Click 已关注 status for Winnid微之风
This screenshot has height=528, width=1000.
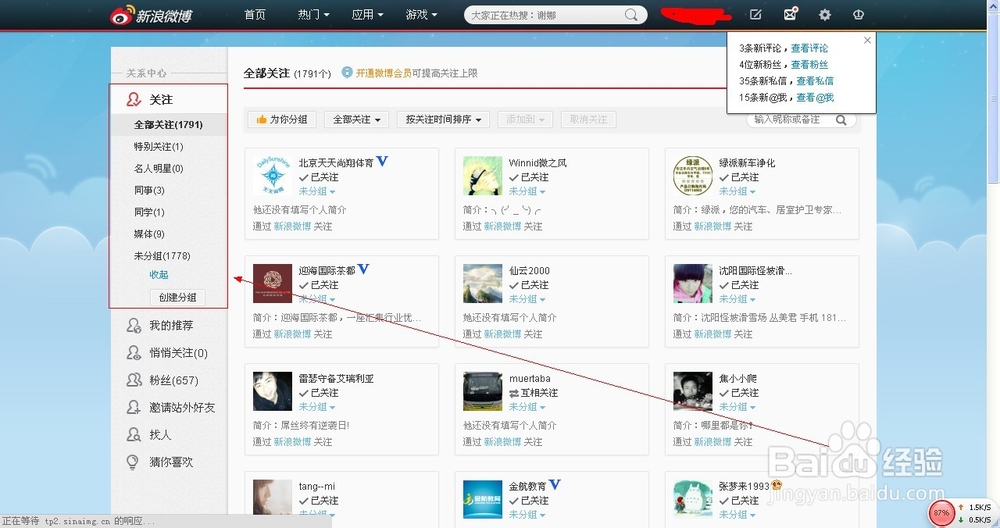[529, 177]
